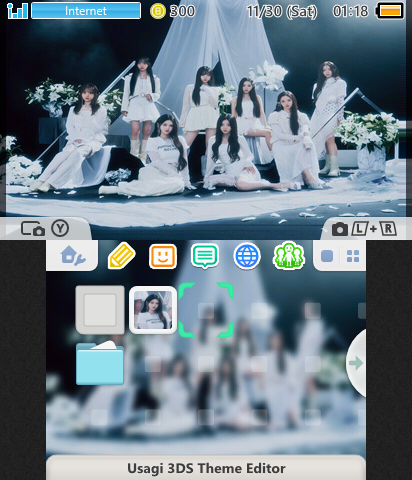The width and height of the screenshot is (412, 480).
Task: Open the green Miiverse people icon
Action: 289,256
